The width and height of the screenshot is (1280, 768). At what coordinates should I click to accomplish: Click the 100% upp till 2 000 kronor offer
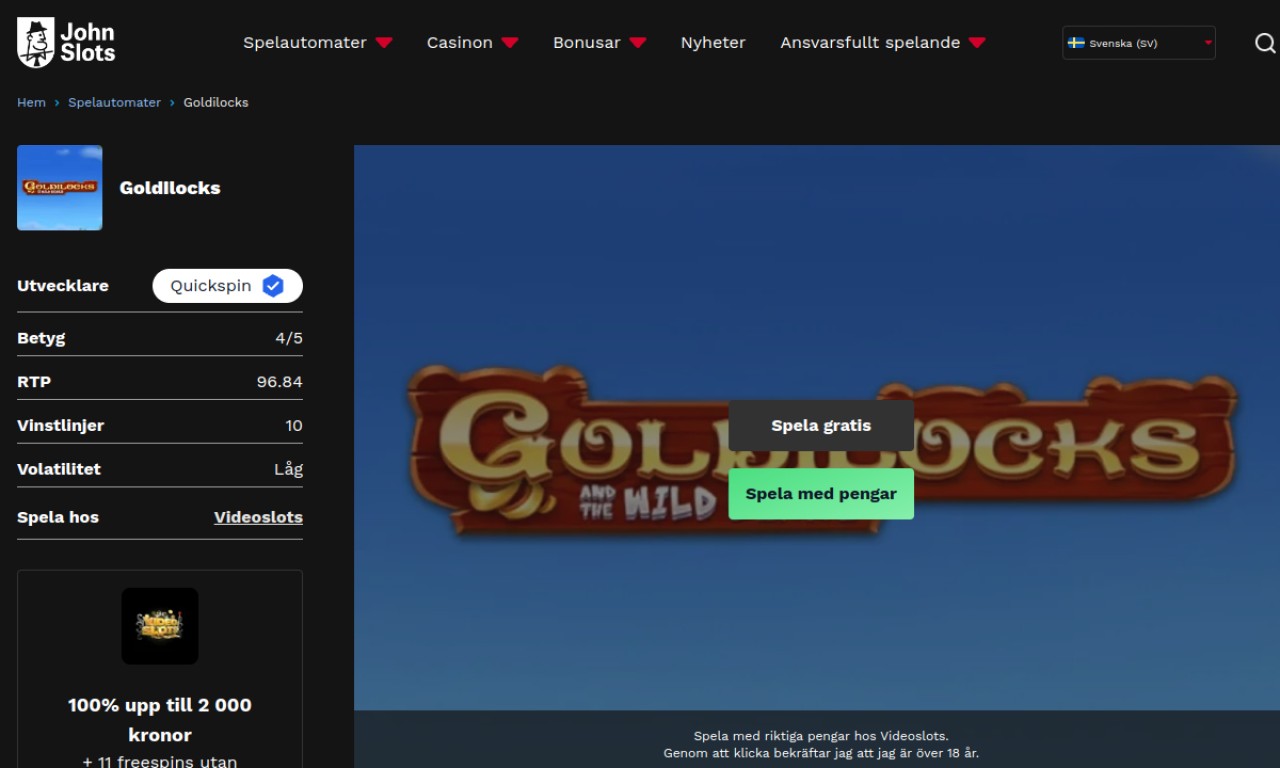click(160, 720)
